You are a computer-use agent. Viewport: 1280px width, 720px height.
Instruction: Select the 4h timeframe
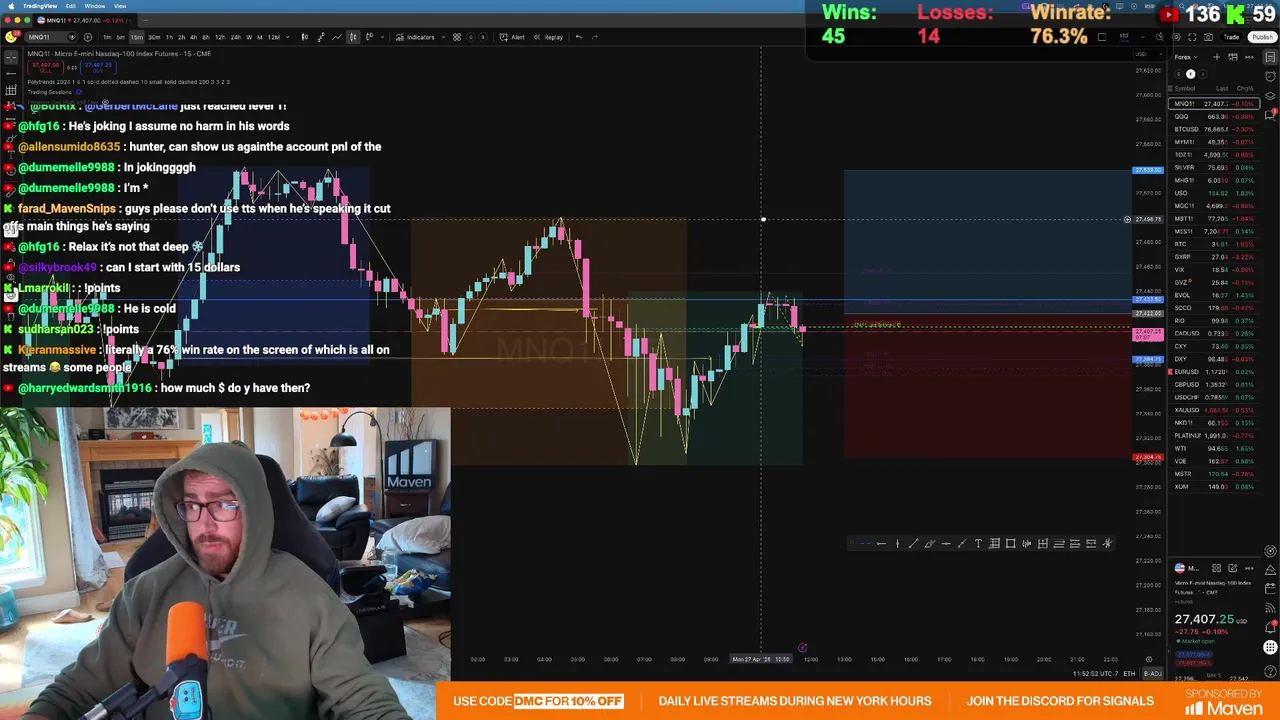pos(193,37)
